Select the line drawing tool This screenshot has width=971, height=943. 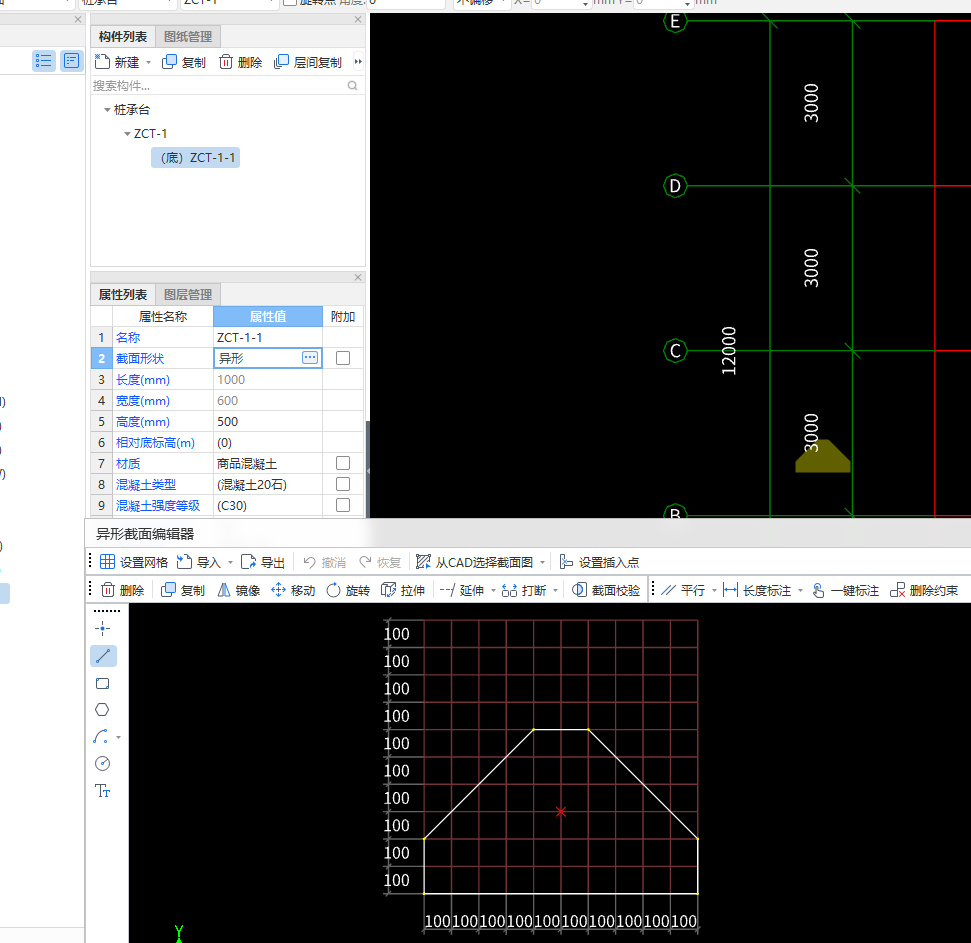click(x=103, y=656)
